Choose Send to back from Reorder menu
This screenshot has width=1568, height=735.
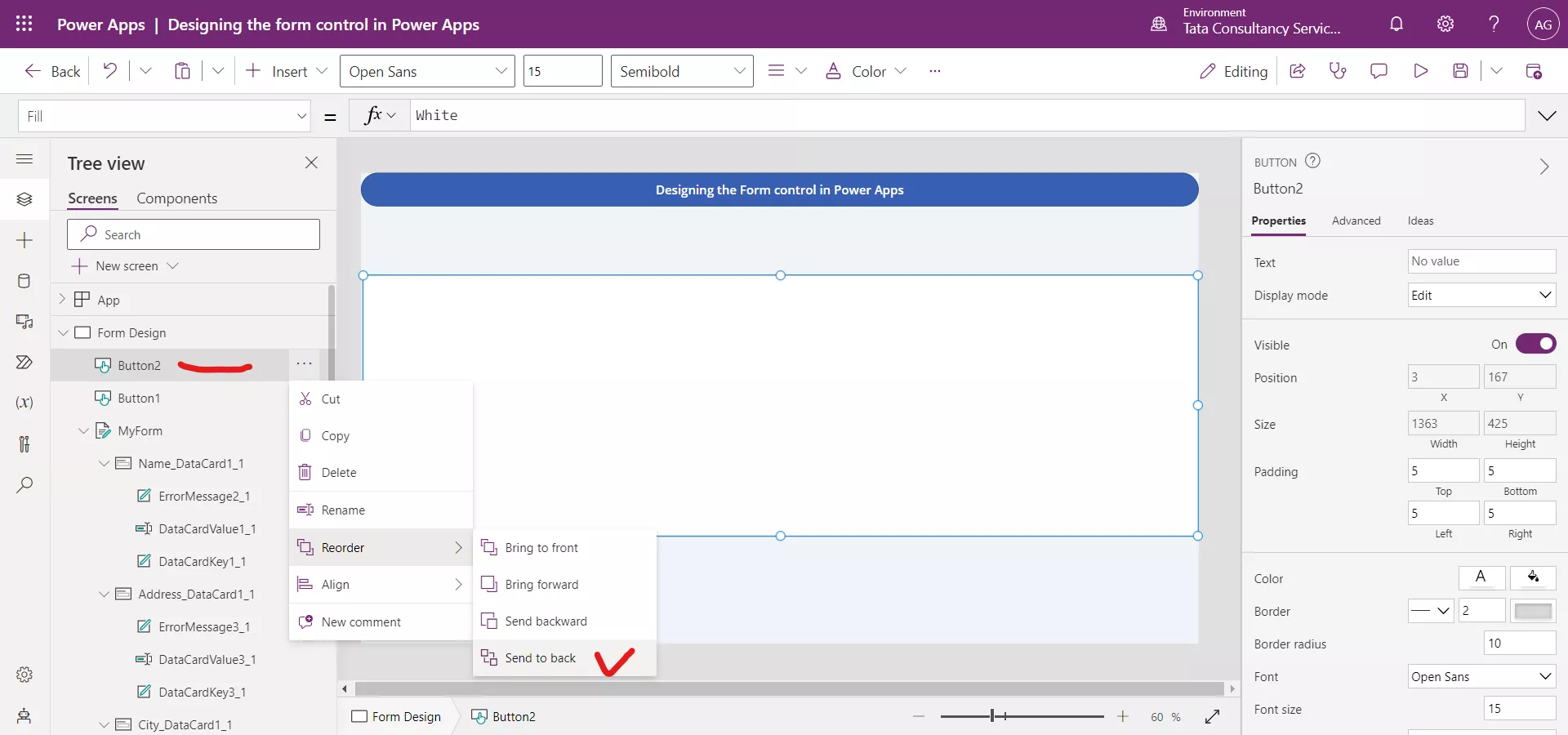click(541, 658)
